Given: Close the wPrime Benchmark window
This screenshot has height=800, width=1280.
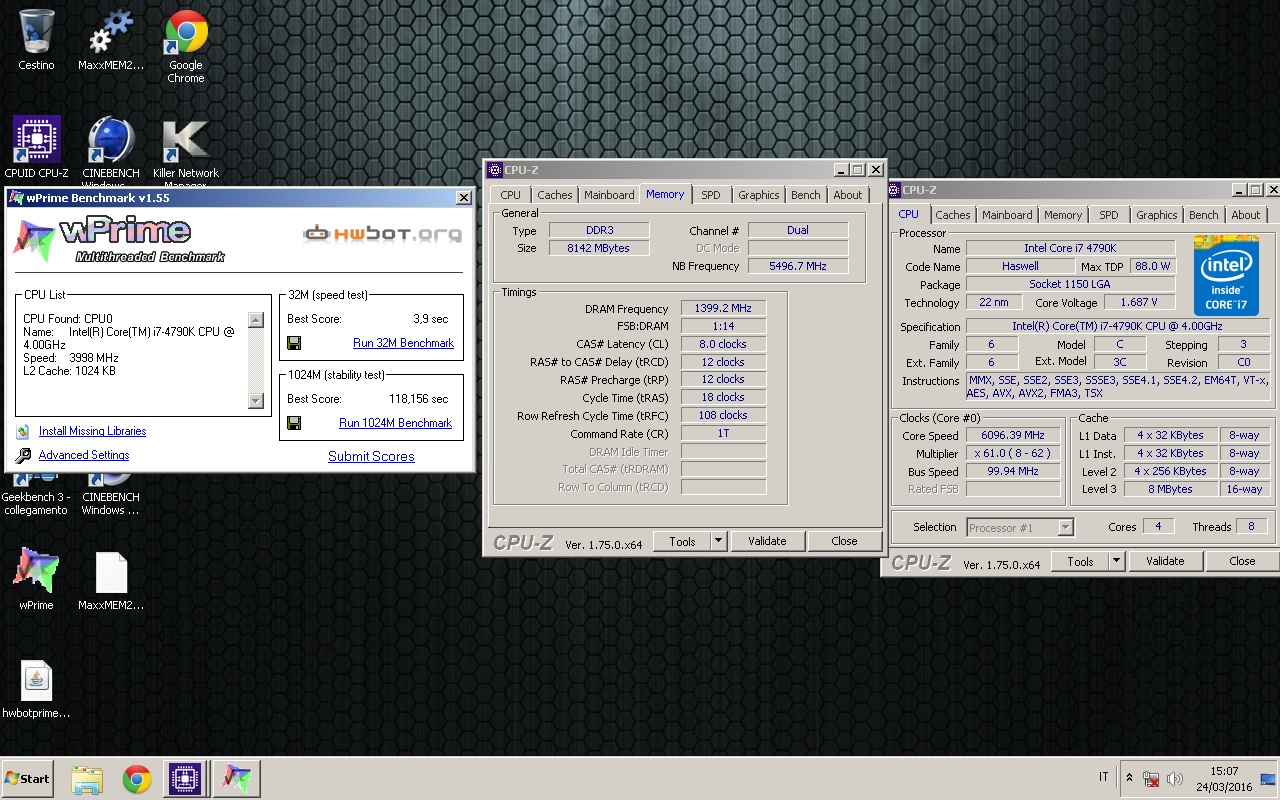Looking at the screenshot, I should click(x=464, y=198).
